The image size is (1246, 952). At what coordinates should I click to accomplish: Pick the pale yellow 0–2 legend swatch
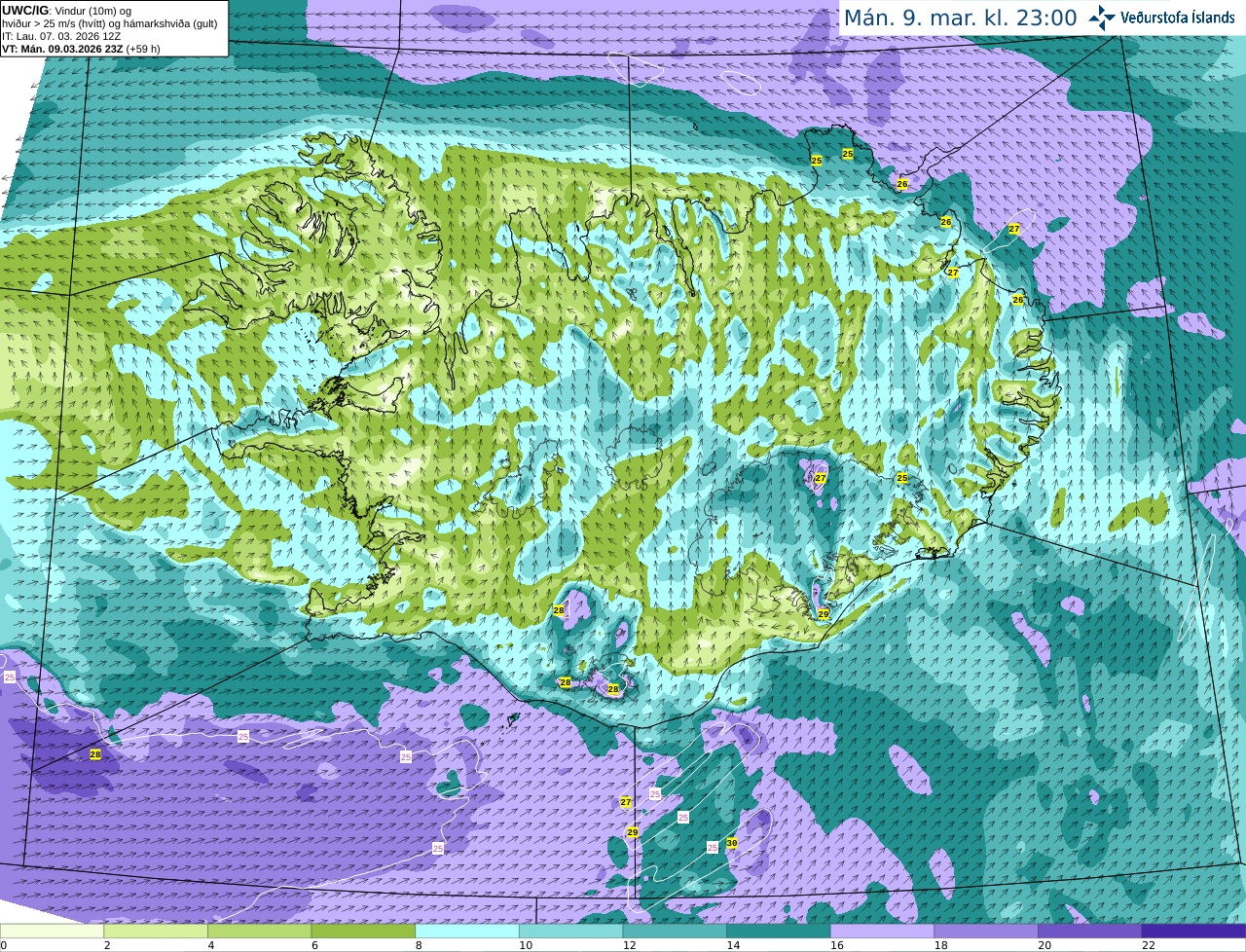point(52,932)
